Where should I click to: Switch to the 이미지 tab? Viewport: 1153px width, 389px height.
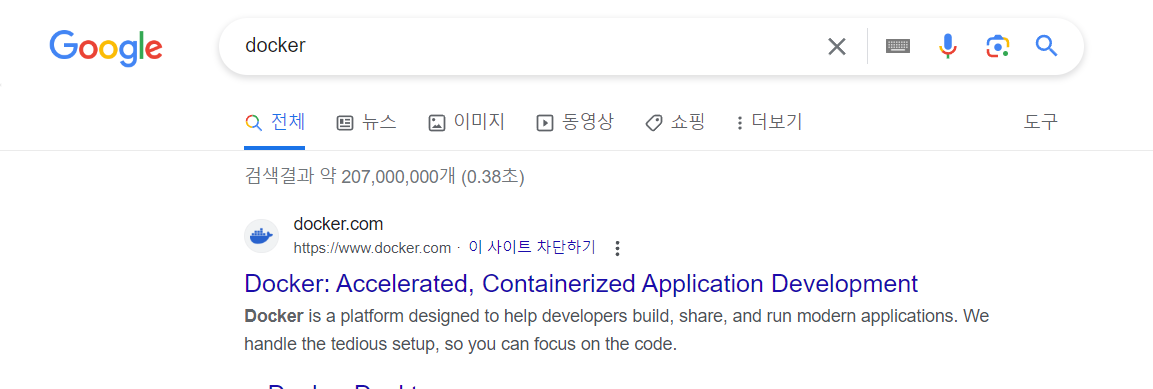[x=467, y=122]
